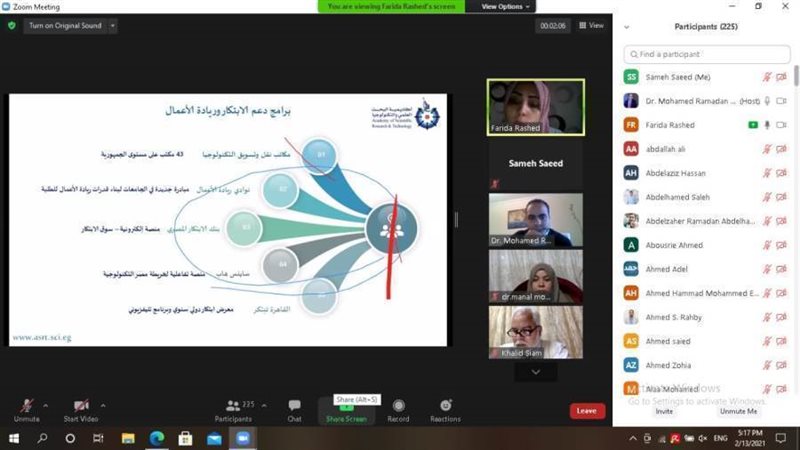Click Abousrie Ahmed muted mic icon

pos(767,245)
